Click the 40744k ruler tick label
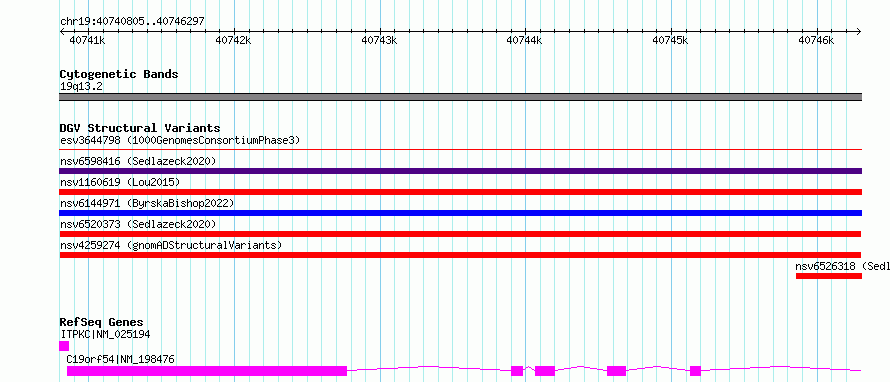 [524, 40]
